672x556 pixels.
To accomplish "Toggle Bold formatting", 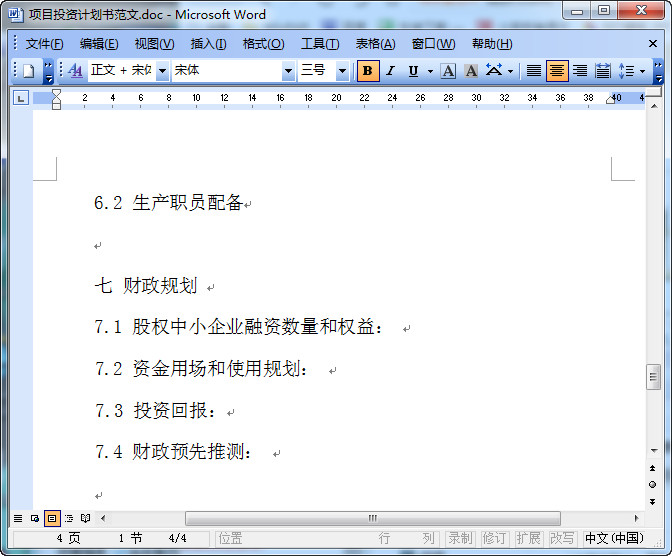I will (x=368, y=71).
